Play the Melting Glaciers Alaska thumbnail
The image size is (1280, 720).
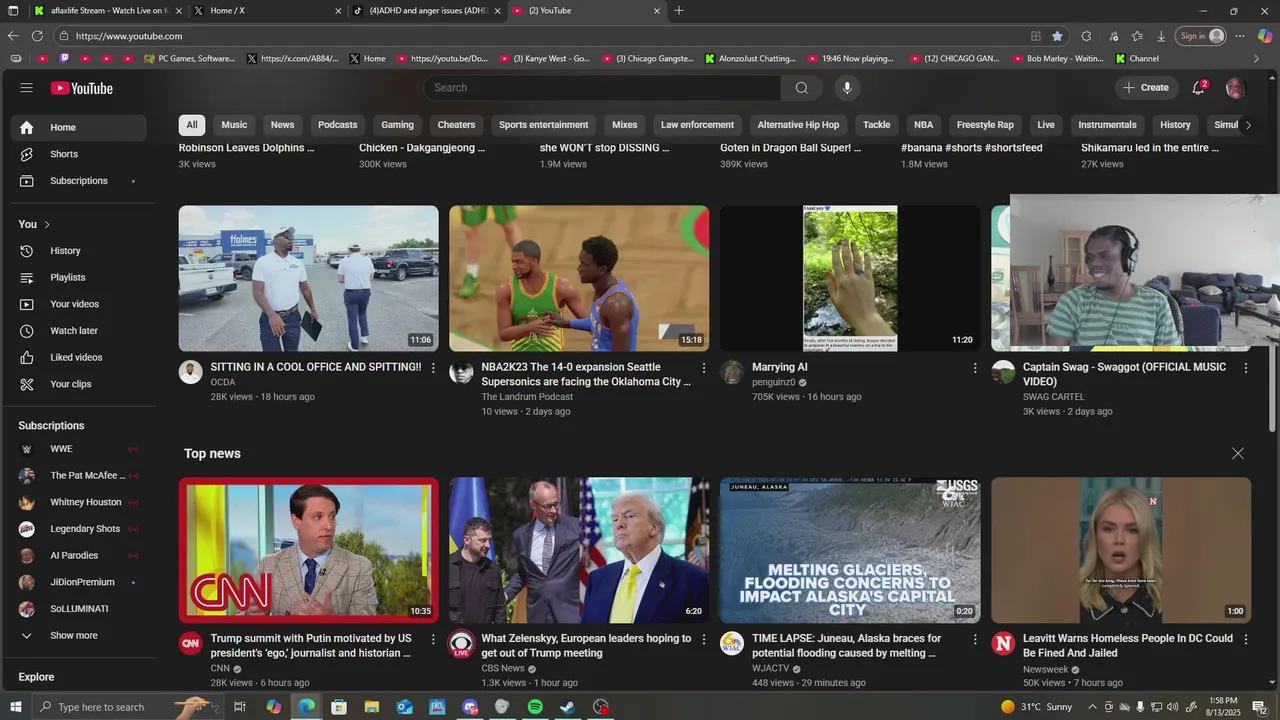[850, 550]
